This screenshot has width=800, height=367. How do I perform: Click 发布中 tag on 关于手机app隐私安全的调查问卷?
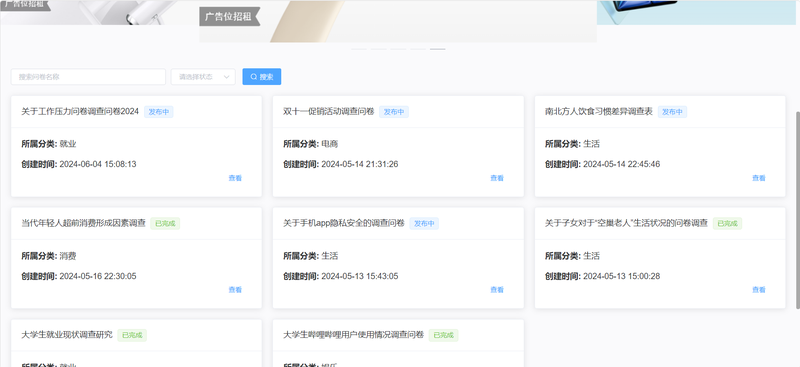424,224
